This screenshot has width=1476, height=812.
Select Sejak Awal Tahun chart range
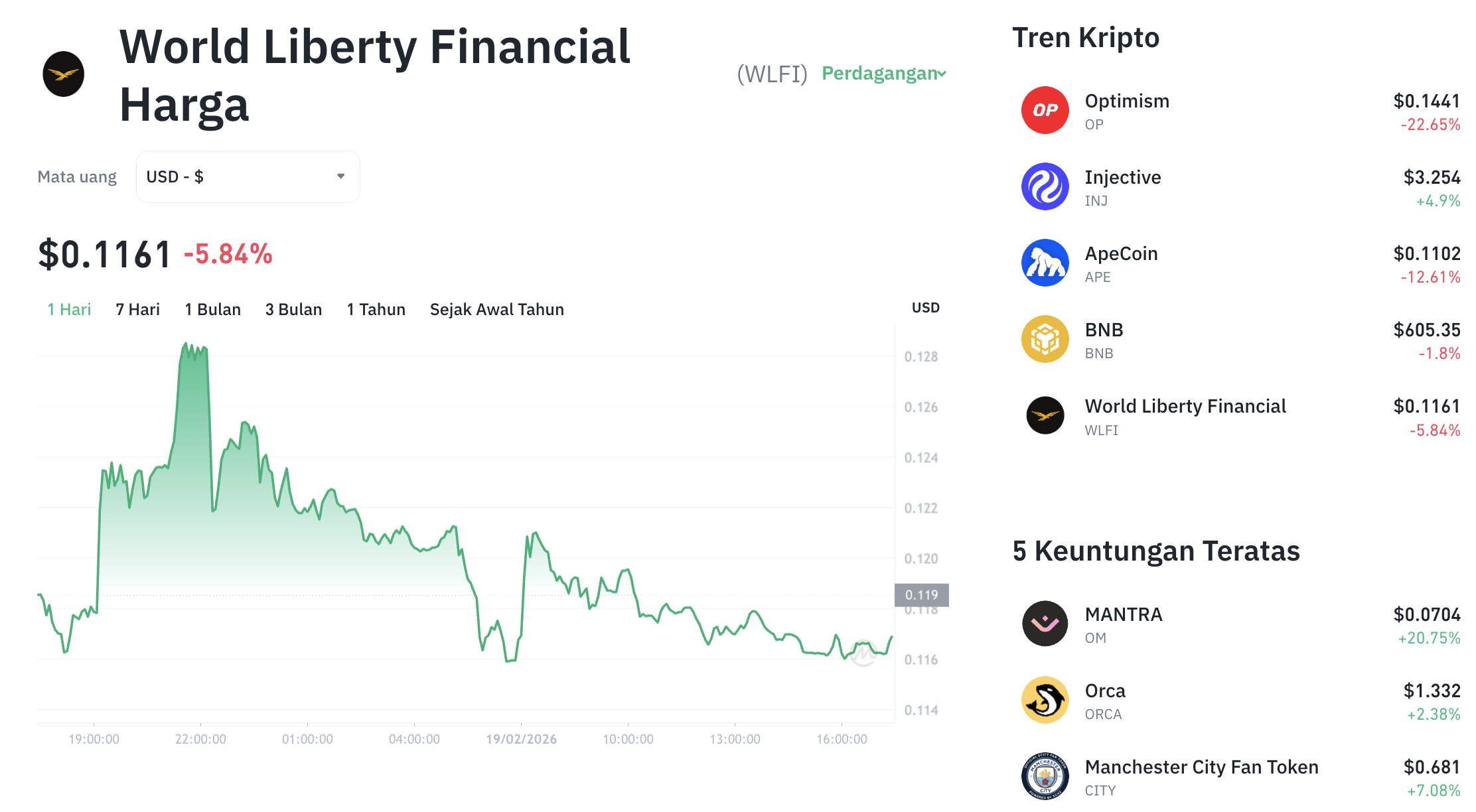click(496, 310)
